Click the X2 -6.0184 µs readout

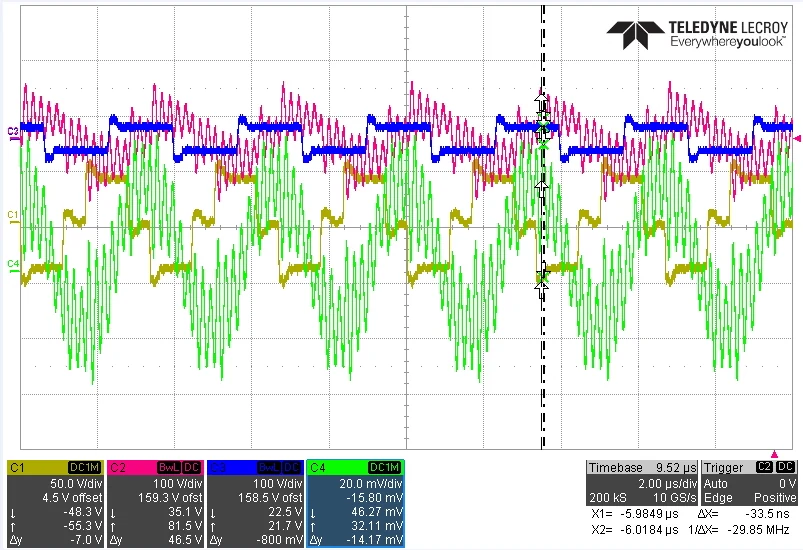tap(635, 530)
